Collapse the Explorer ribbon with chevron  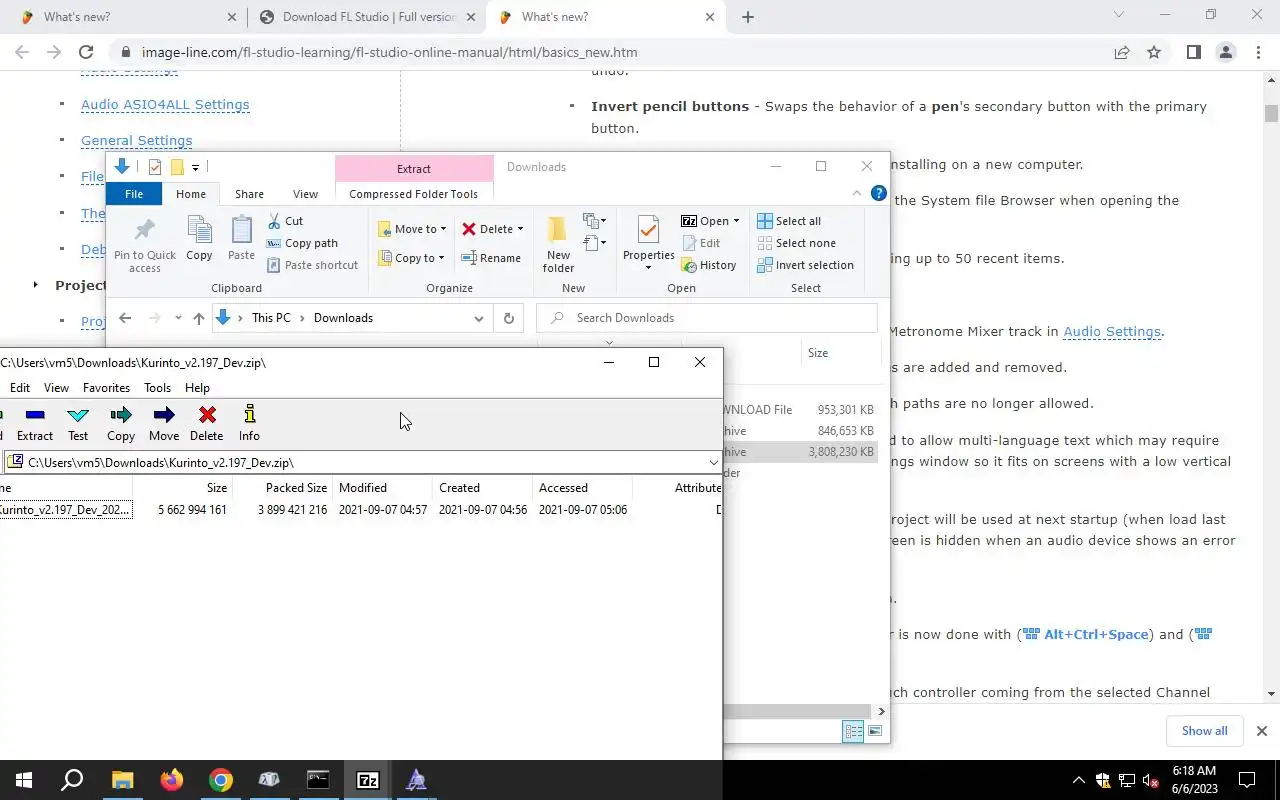[x=857, y=194]
